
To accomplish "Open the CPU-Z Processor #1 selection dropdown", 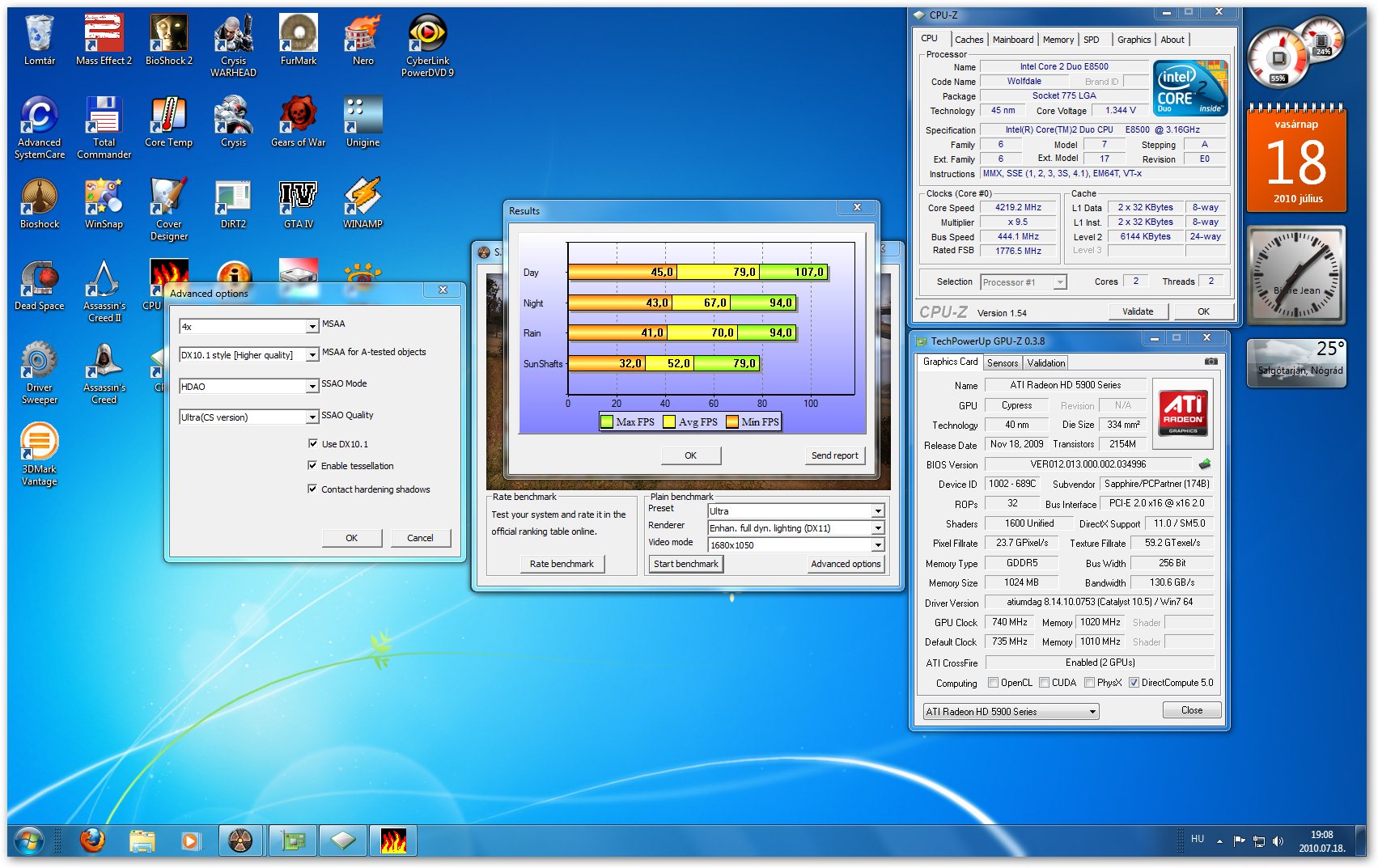I will [x=1024, y=282].
